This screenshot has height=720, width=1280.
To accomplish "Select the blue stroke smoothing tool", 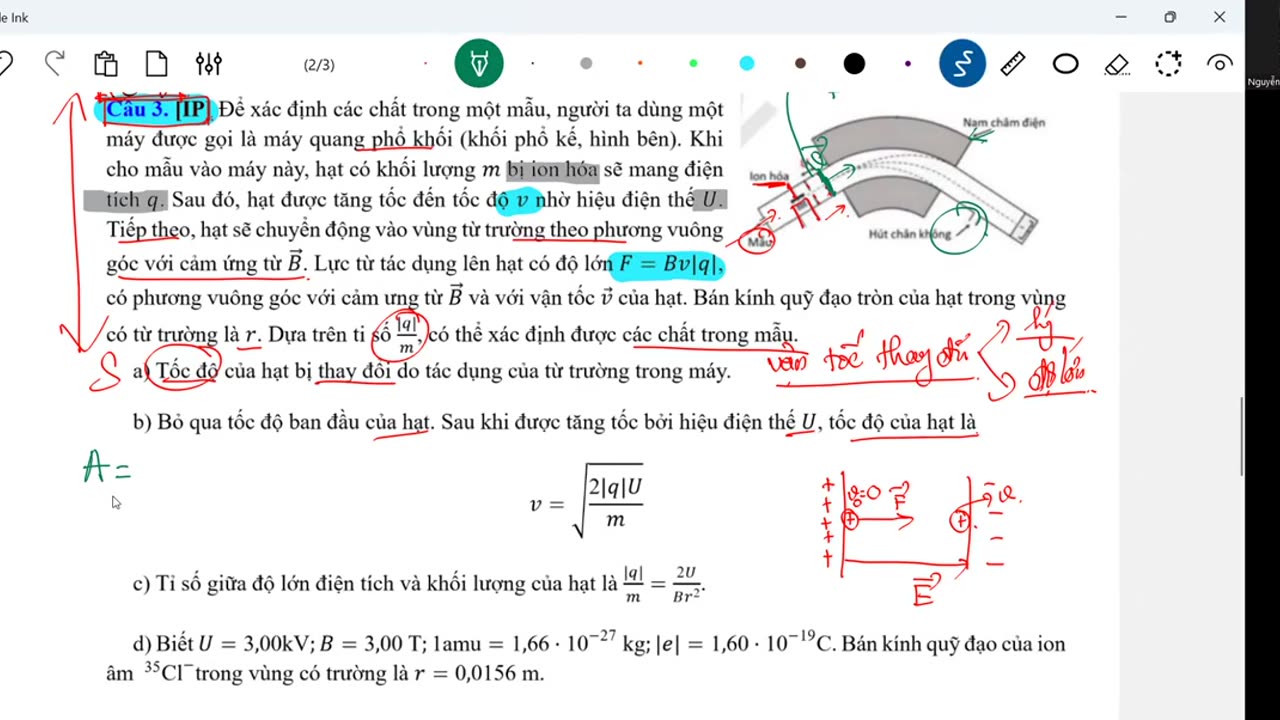I will pos(963,64).
